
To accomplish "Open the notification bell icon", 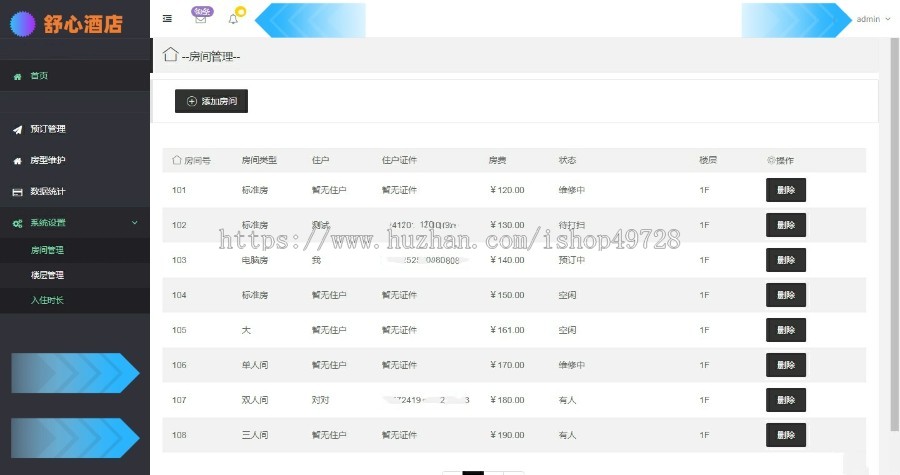I will coord(233,19).
